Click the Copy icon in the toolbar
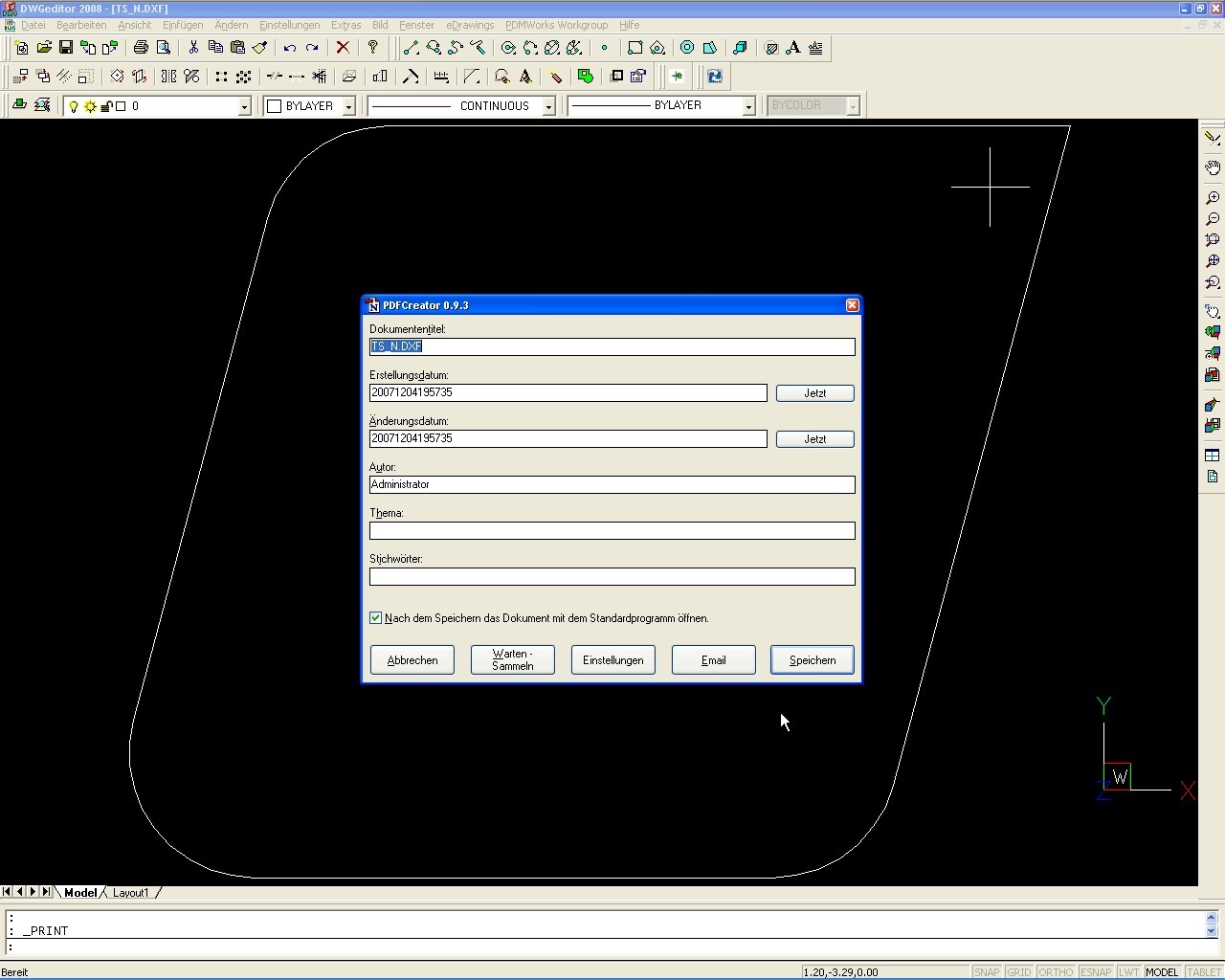The height and width of the screenshot is (980, 1225). [215, 48]
